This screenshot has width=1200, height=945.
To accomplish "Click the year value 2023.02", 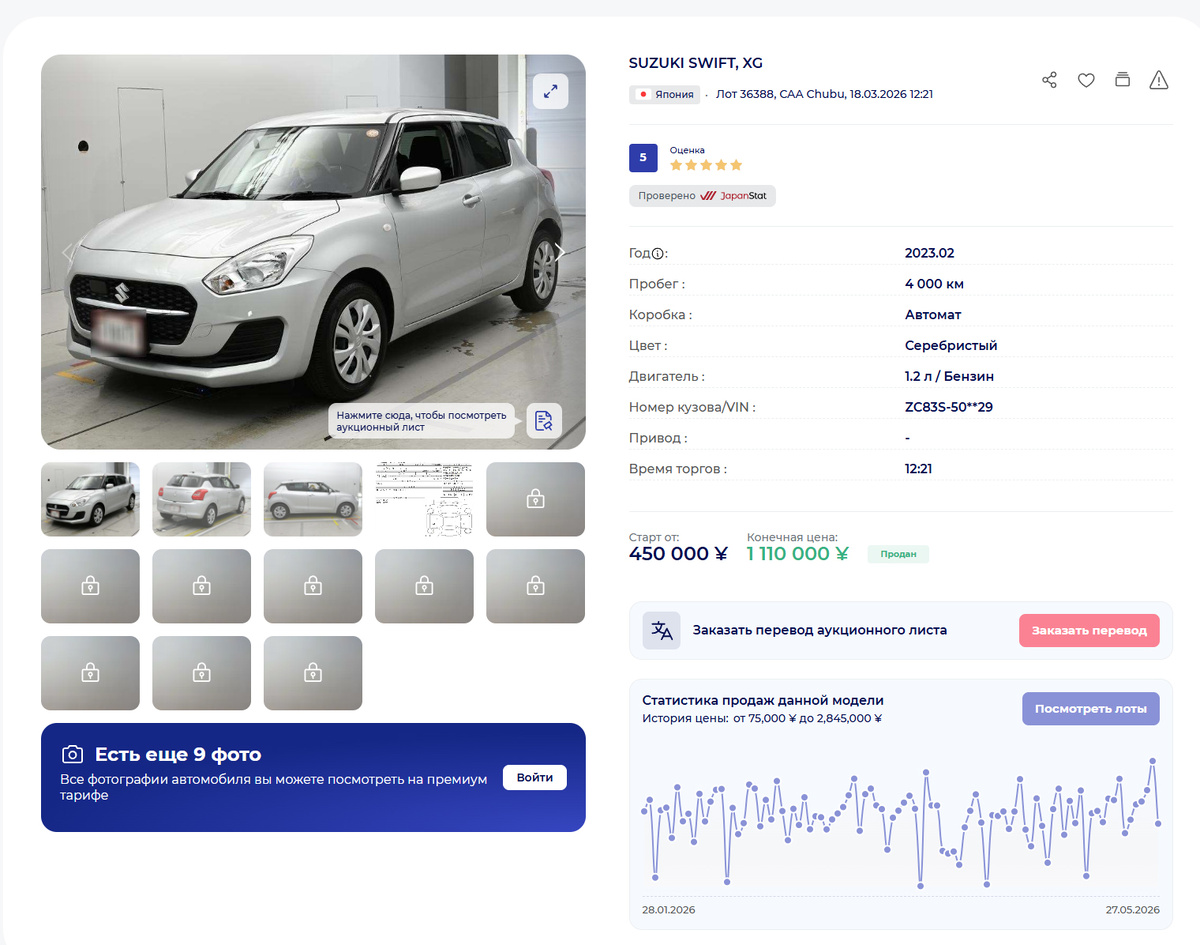I will [x=930, y=254].
